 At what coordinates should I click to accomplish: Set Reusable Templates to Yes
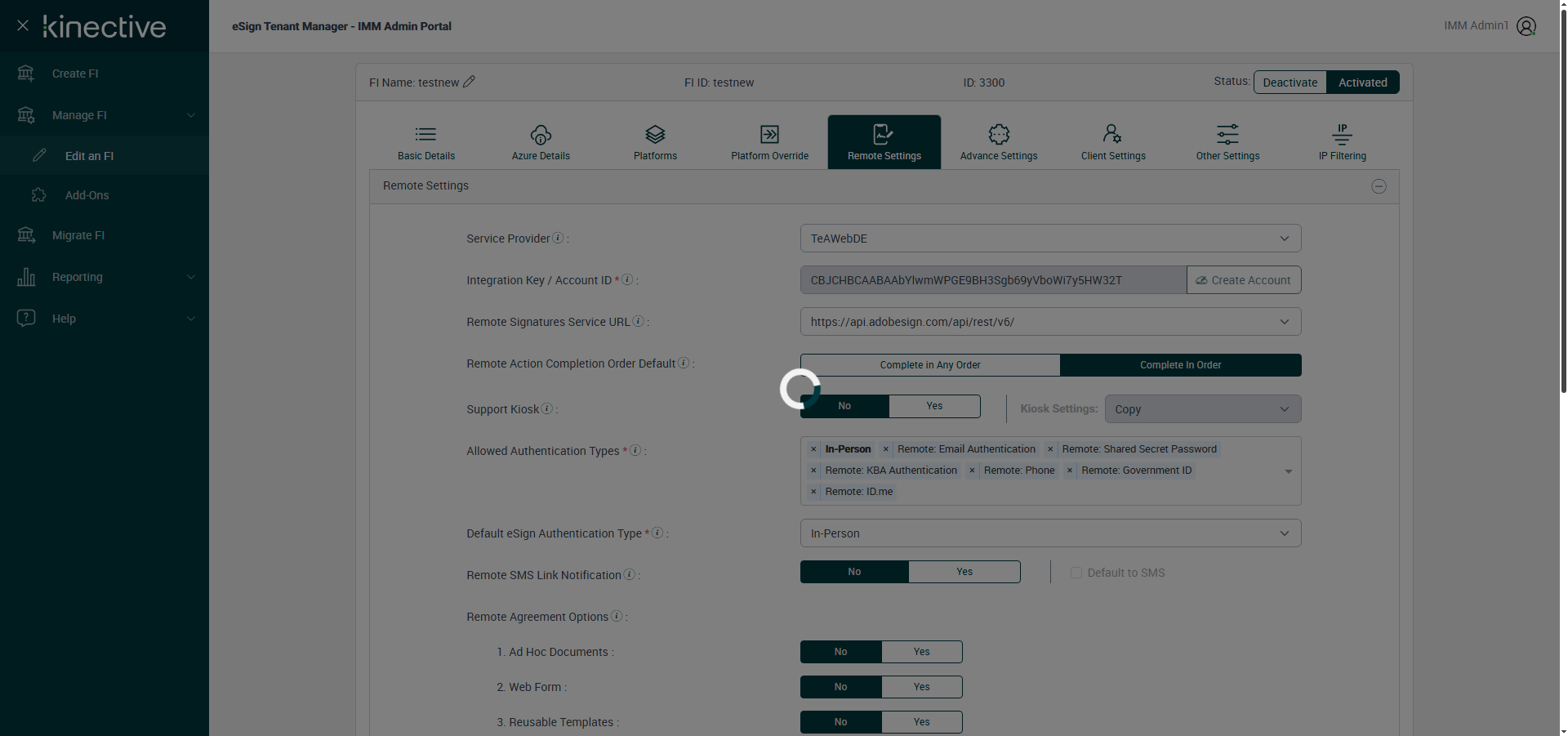pos(922,722)
